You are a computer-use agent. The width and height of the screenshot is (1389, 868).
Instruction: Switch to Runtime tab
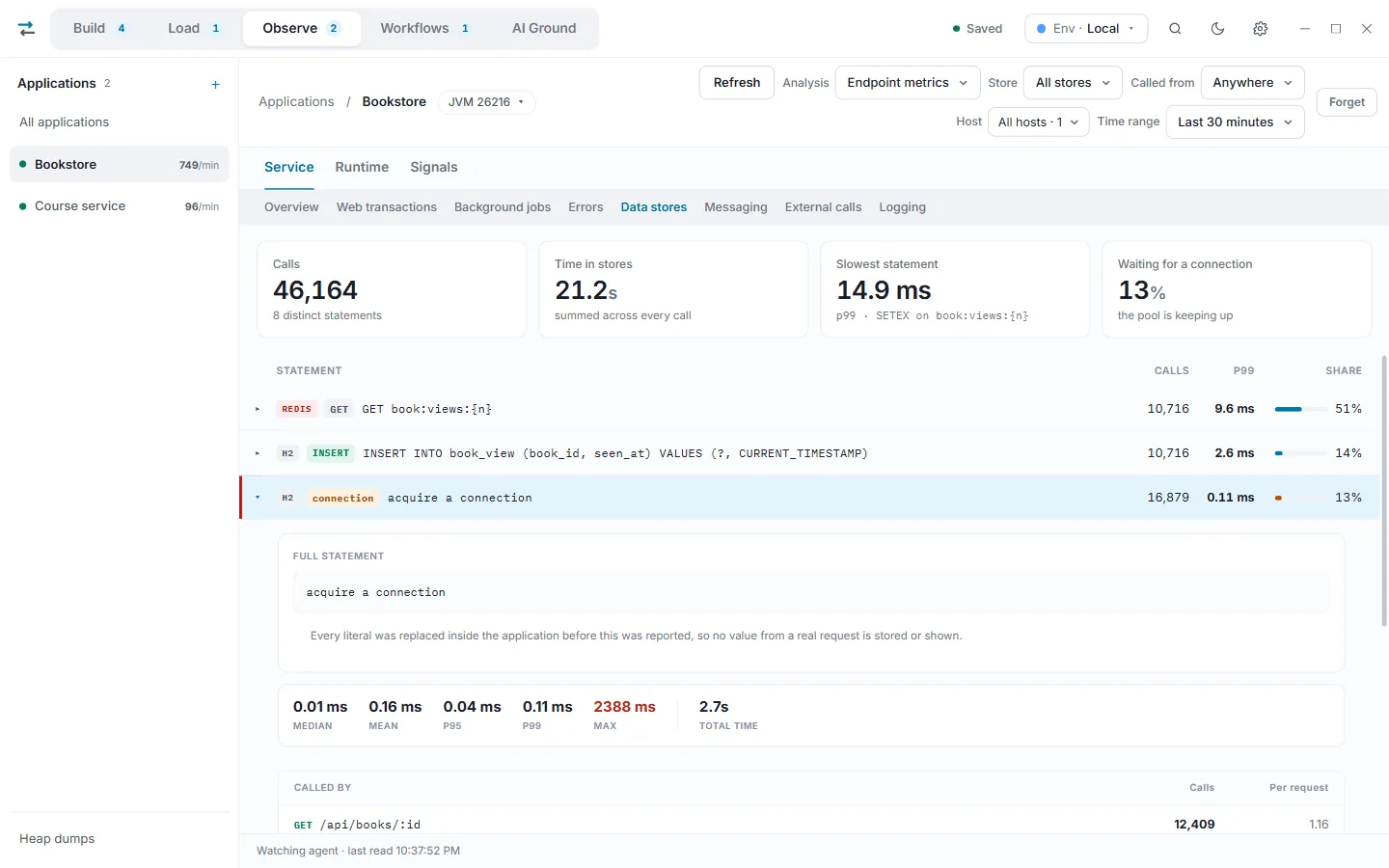point(362,168)
